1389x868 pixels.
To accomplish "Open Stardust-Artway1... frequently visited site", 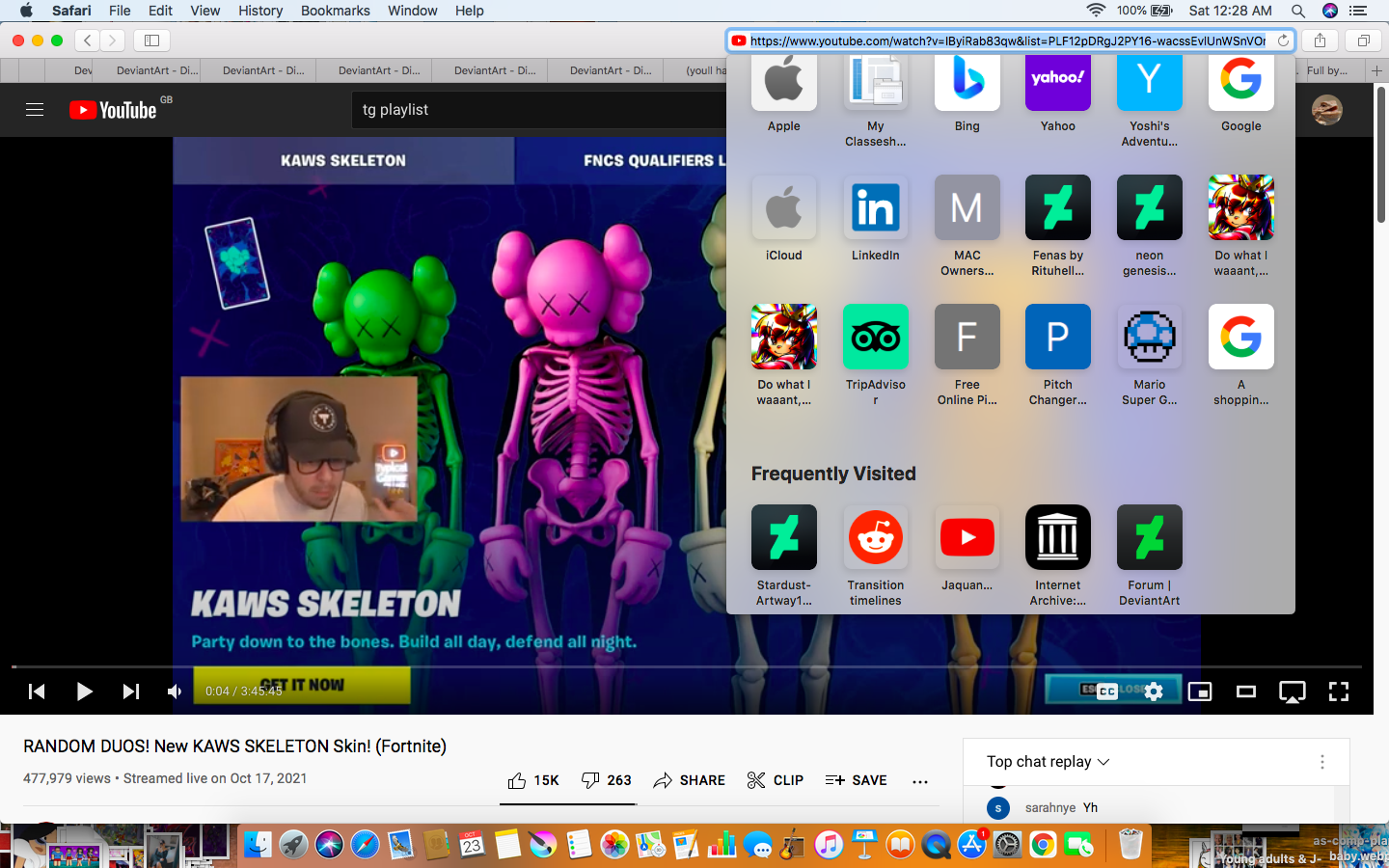I will click(x=783, y=537).
